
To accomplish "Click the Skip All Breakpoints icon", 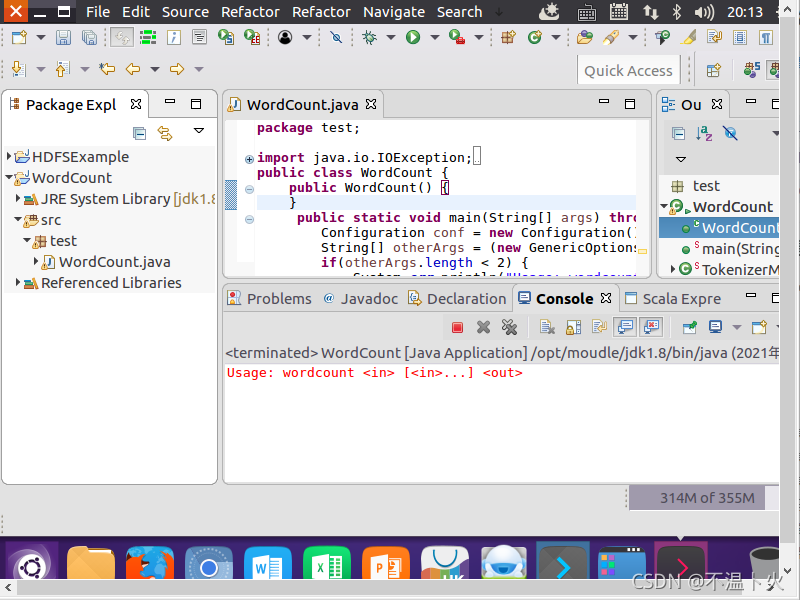I will (x=336, y=37).
